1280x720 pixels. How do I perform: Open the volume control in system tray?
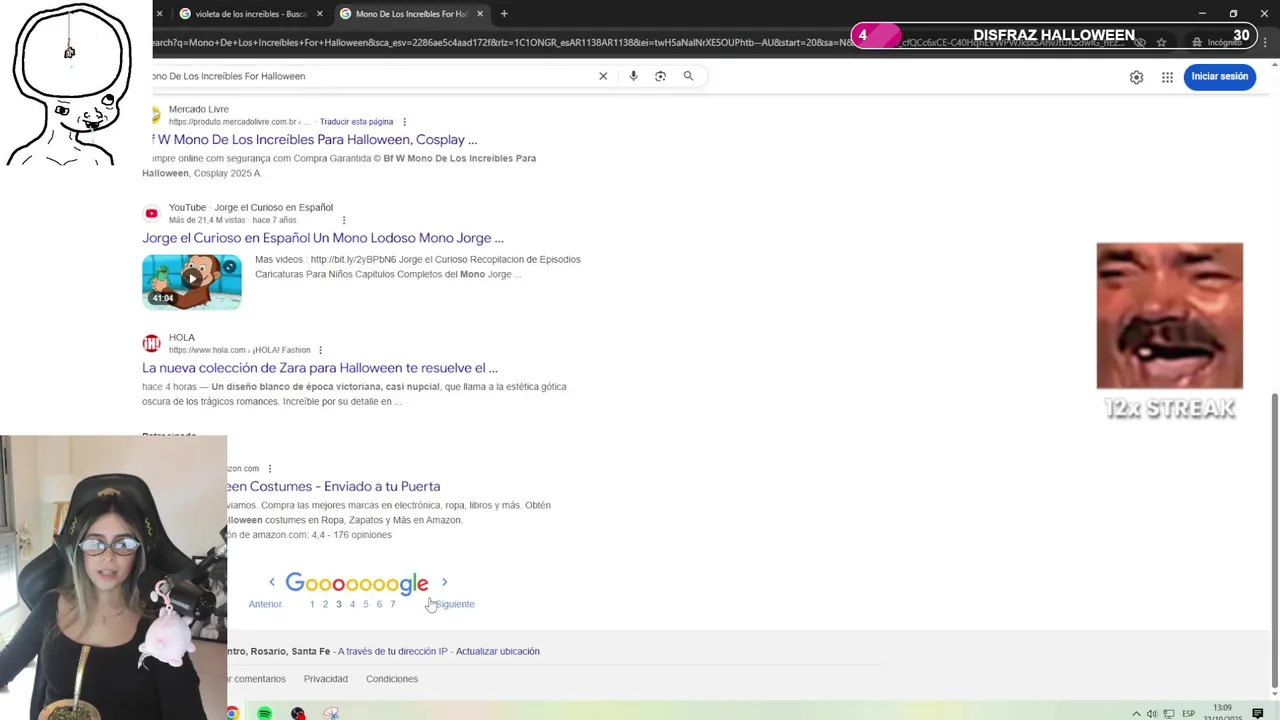coord(1152,713)
